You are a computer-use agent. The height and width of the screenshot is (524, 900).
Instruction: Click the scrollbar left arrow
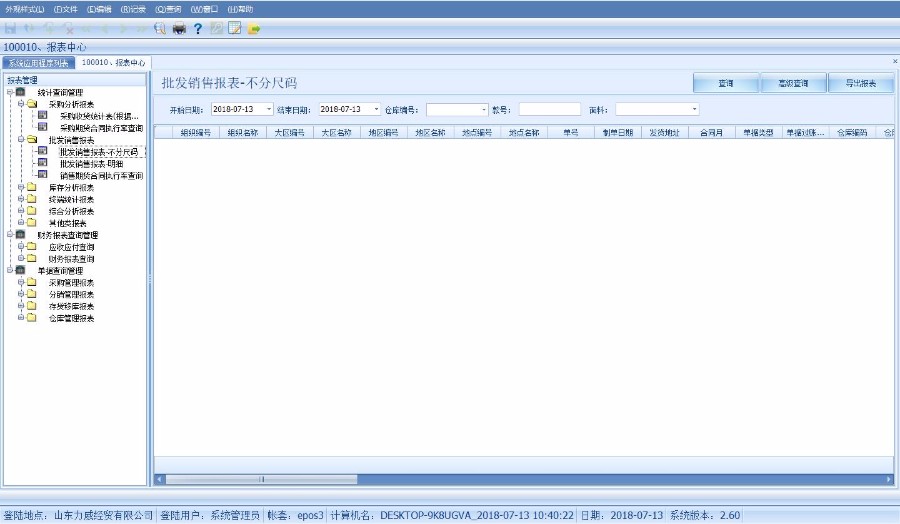click(160, 479)
